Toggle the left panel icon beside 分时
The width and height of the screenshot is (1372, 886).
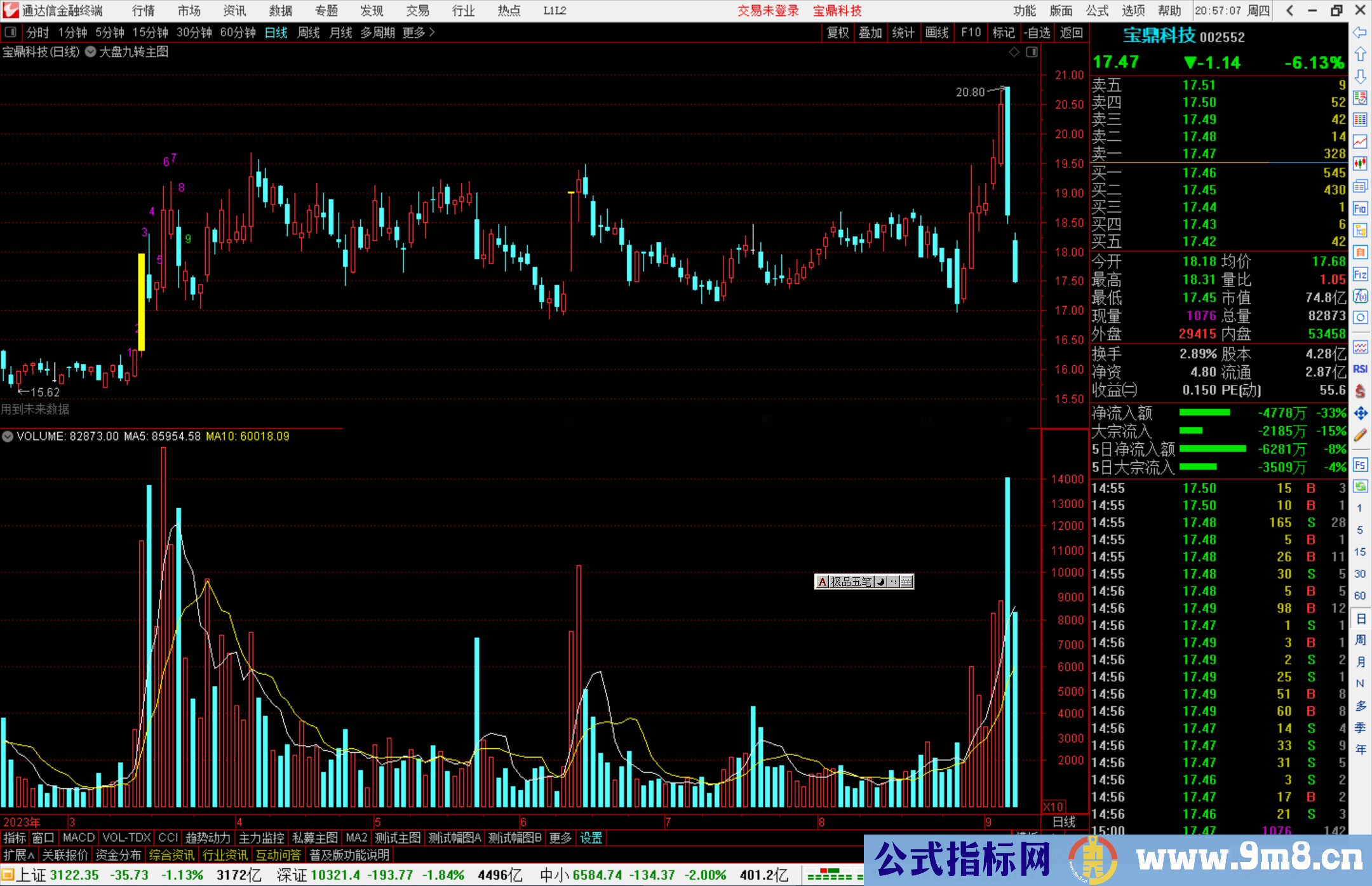tap(11, 32)
